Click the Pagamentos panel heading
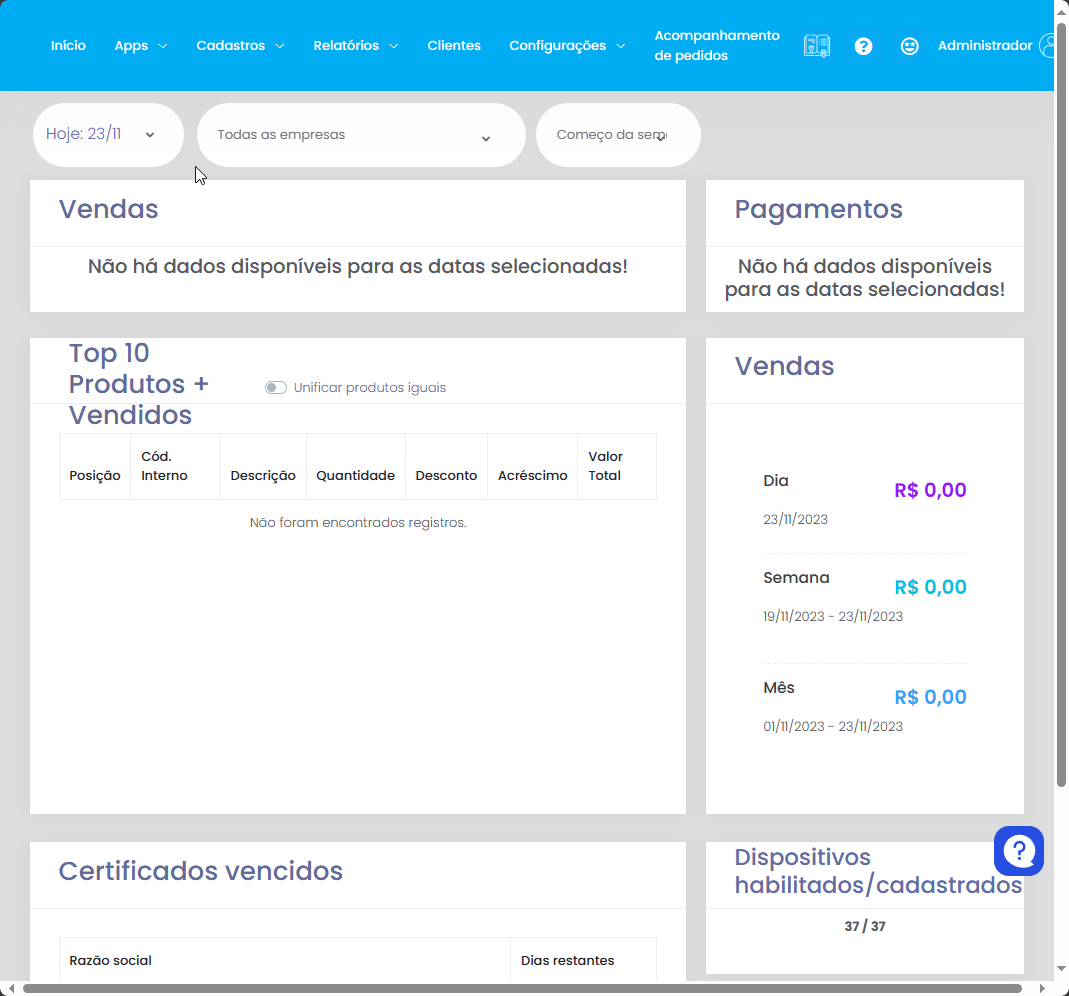The width and height of the screenshot is (1069, 996). (818, 209)
